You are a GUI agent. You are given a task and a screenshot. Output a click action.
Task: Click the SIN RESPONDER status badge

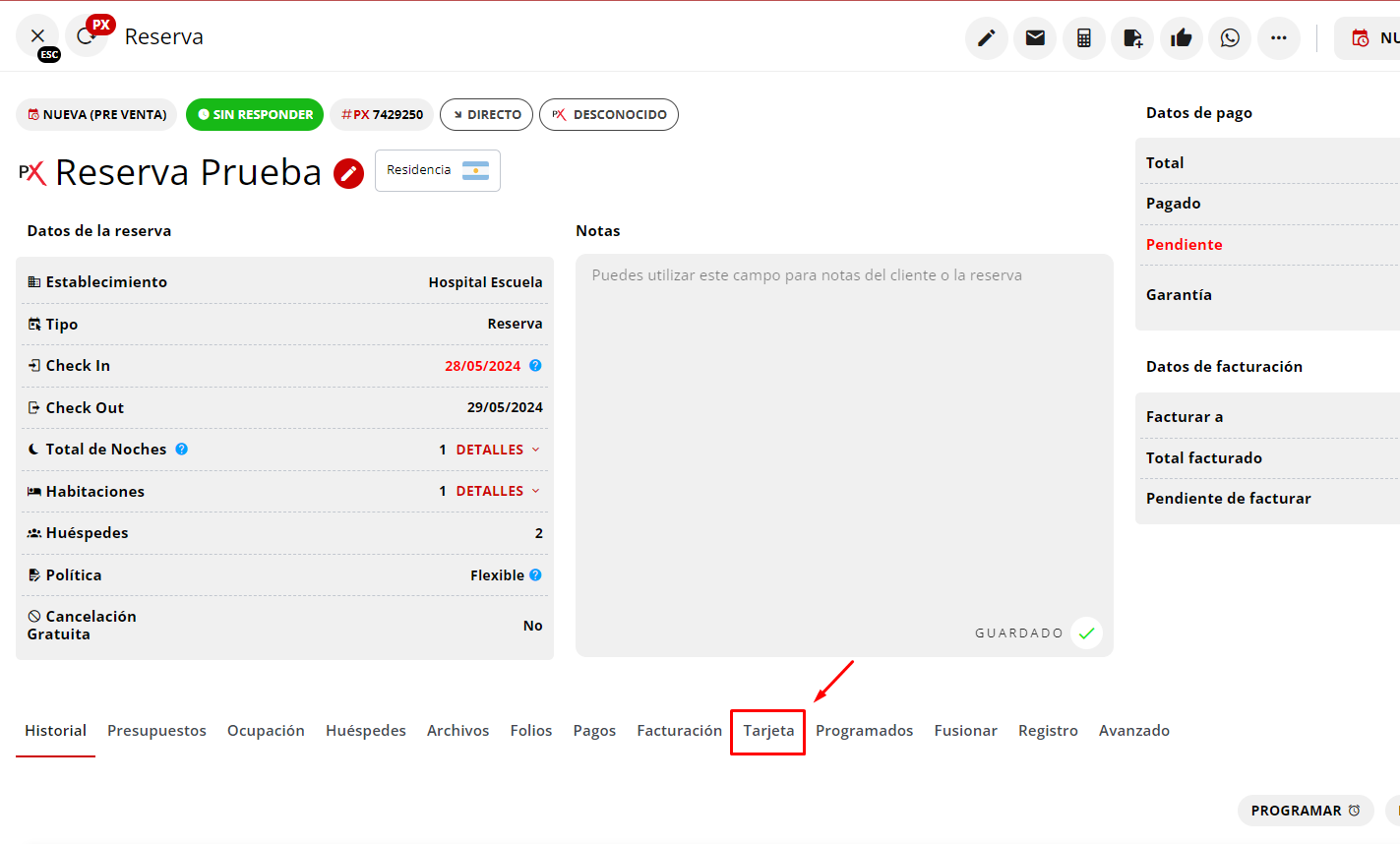(x=255, y=115)
